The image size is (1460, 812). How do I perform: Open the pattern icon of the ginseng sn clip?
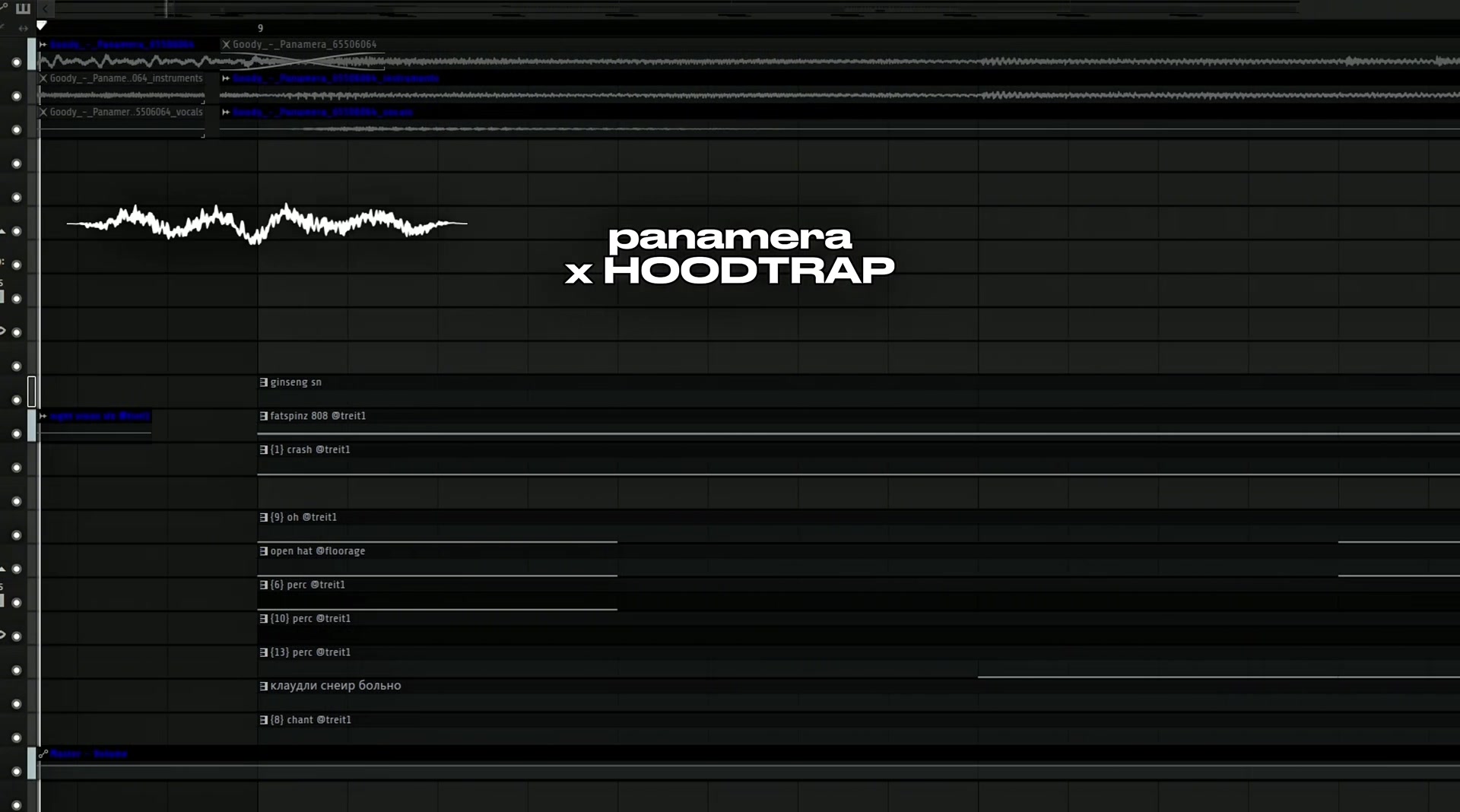264,382
